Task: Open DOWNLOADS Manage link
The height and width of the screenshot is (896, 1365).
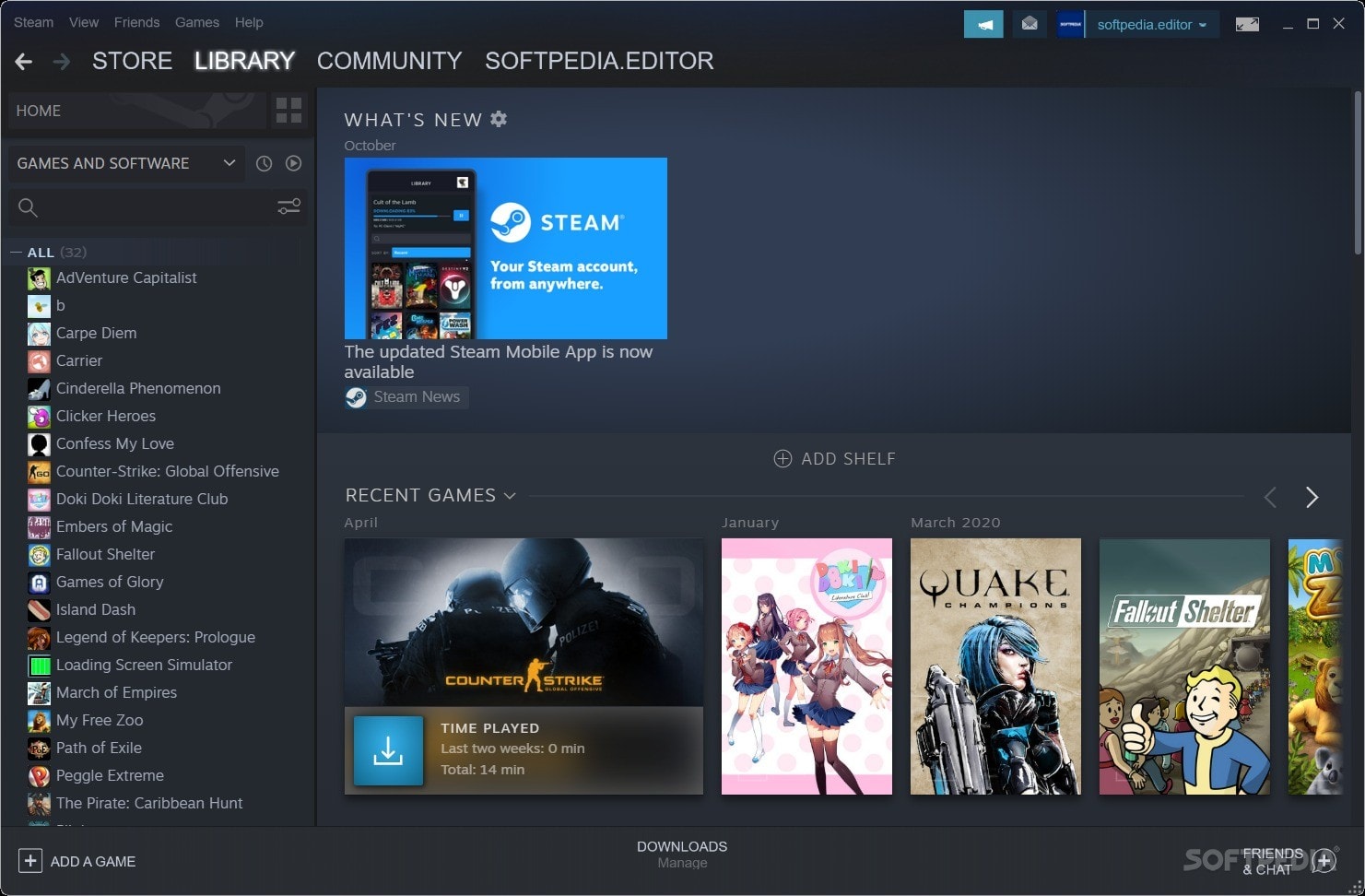Action: 682,855
